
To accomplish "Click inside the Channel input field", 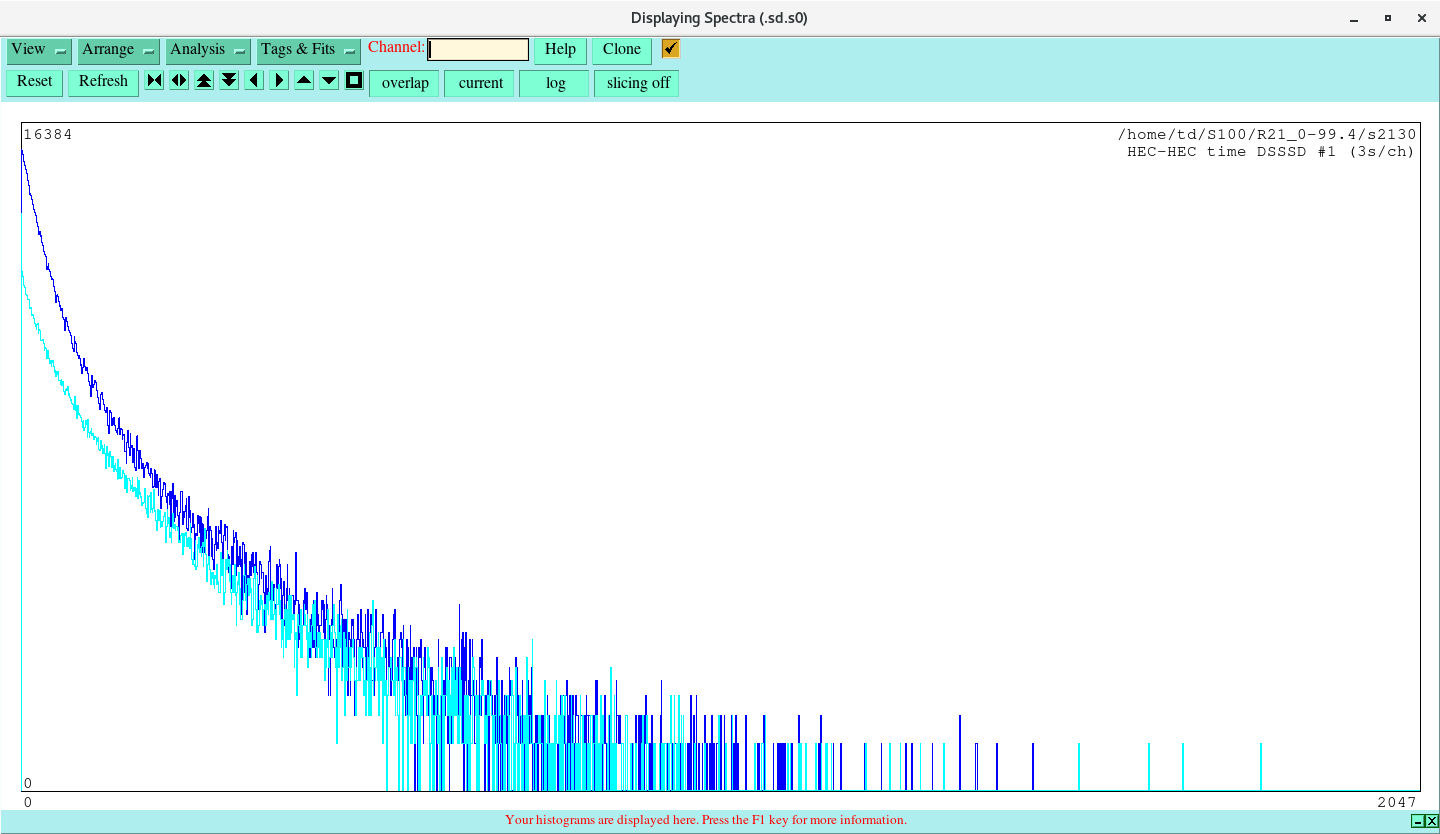I will (x=478, y=48).
